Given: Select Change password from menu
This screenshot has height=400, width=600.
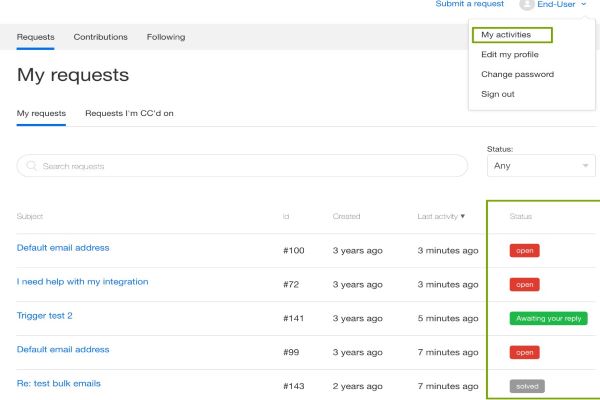Looking at the screenshot, I should click(x=517, y=74).
